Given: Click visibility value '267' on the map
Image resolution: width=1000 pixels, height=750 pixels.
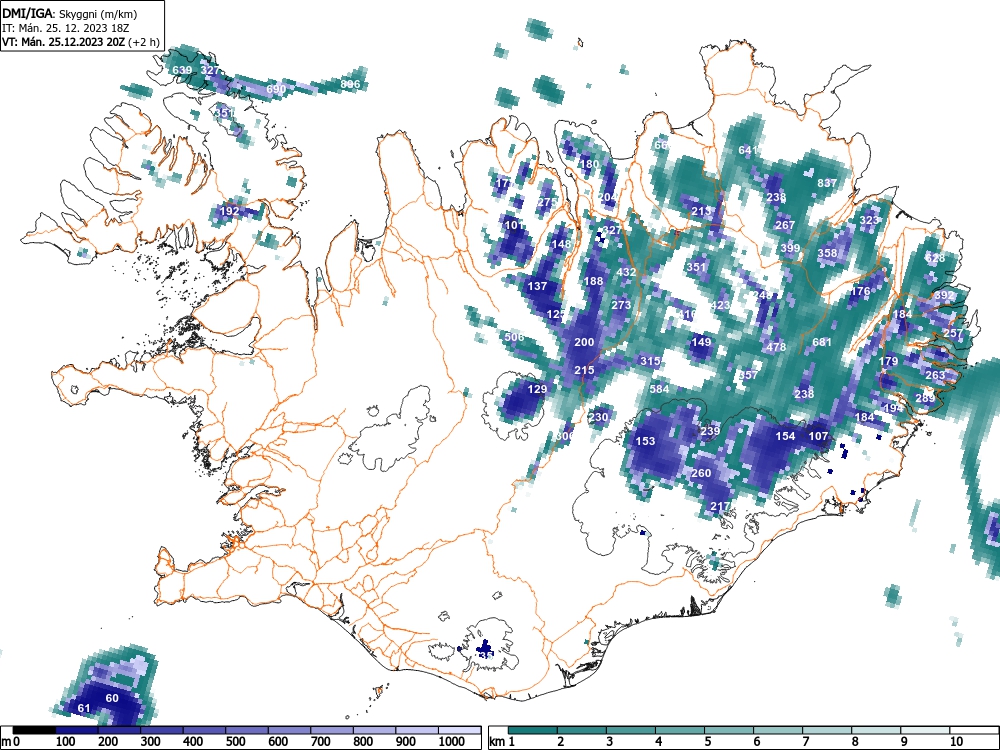Looking at the screenshot, I should pos(785,225).
